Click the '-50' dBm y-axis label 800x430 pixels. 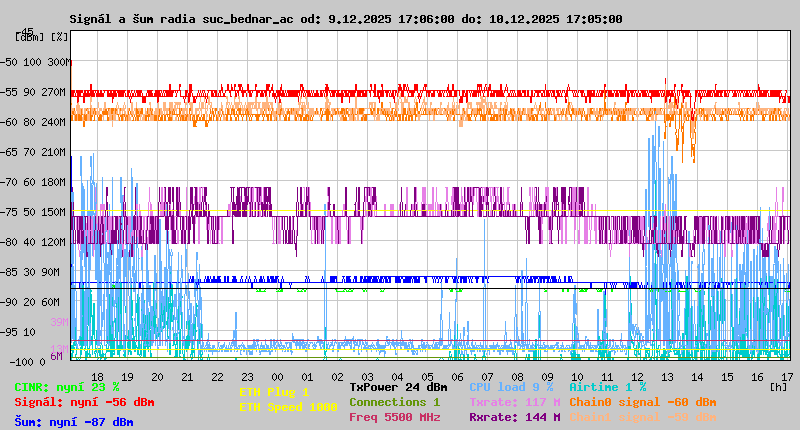point(9,62)
